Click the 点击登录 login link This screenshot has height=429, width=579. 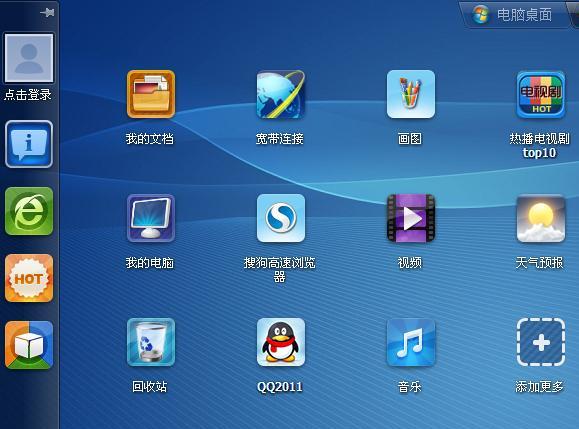coord(28,95)
